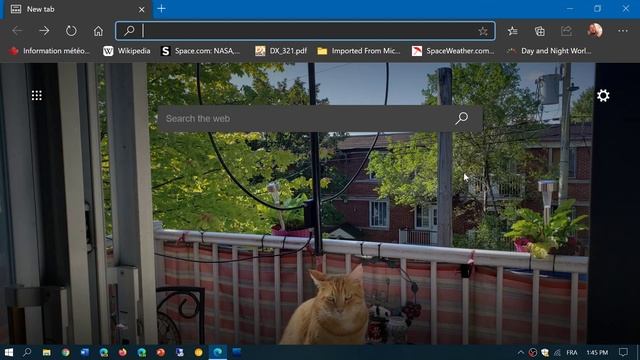This screenshot has width=640, height=360.
Task: Add this page to favorites star
Action: coord(483,31)
